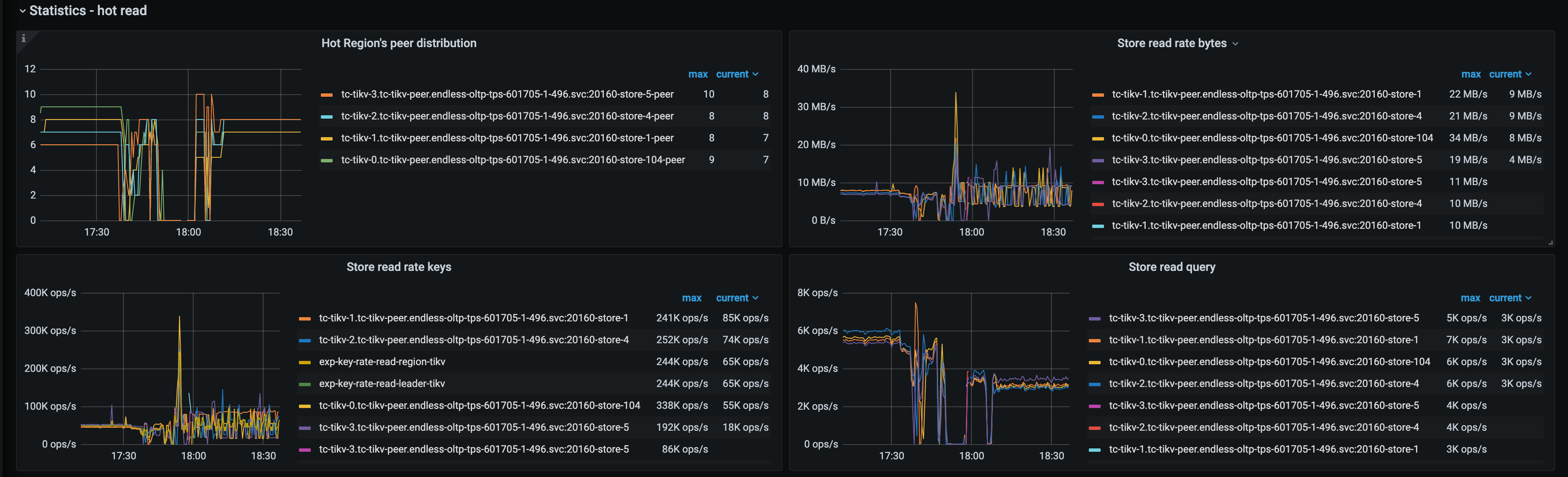Screen dimensions: 1568x477
Task: Click the blue series icon for store-4 in Store read rate keys
Action: click(x=306, y=339)
